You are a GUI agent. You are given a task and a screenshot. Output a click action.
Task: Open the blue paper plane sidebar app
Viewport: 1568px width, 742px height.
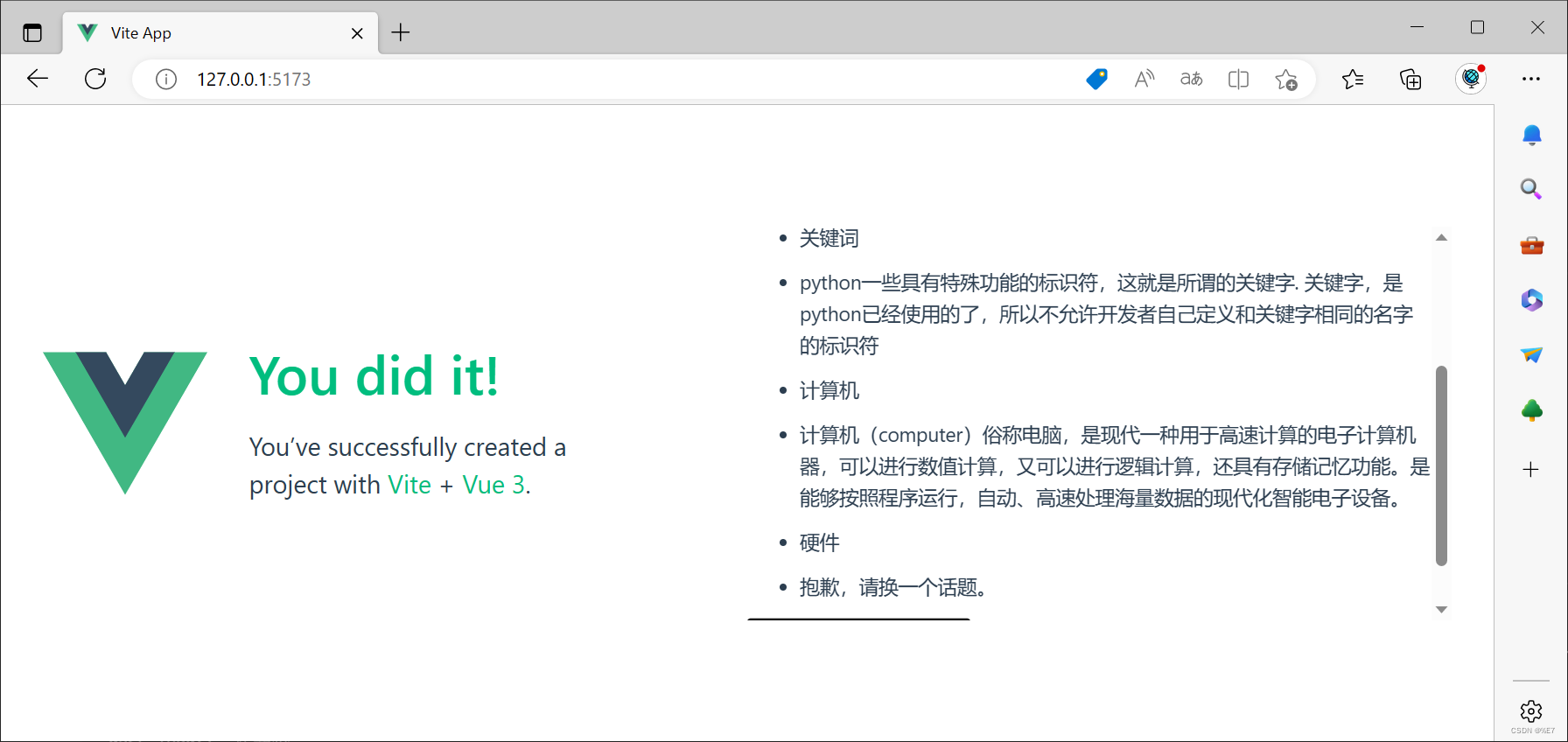(x=1531, y=354)
